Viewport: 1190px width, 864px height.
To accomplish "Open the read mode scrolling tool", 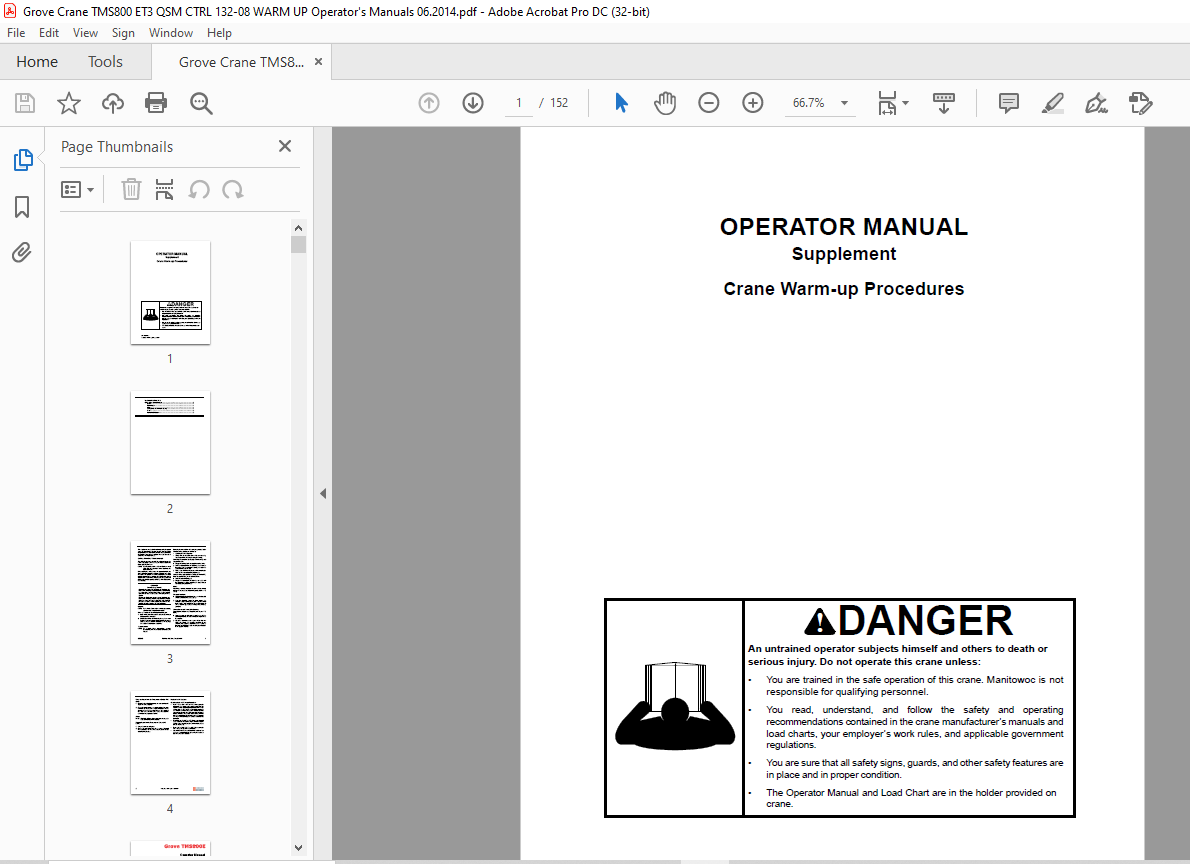I will tap(944, 102).
